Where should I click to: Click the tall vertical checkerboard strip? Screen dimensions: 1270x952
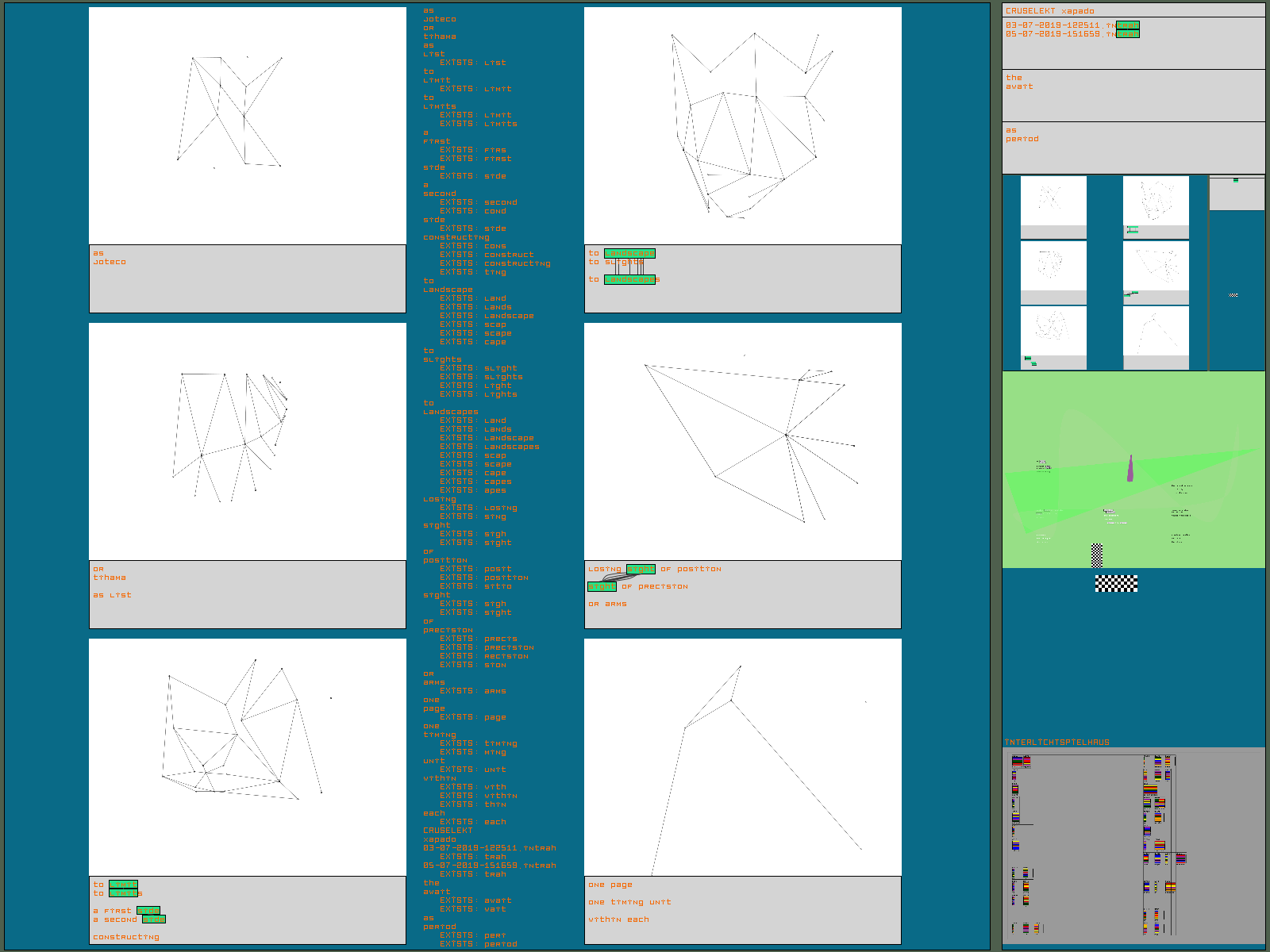pyautogui.click(x=1096, y=555)
